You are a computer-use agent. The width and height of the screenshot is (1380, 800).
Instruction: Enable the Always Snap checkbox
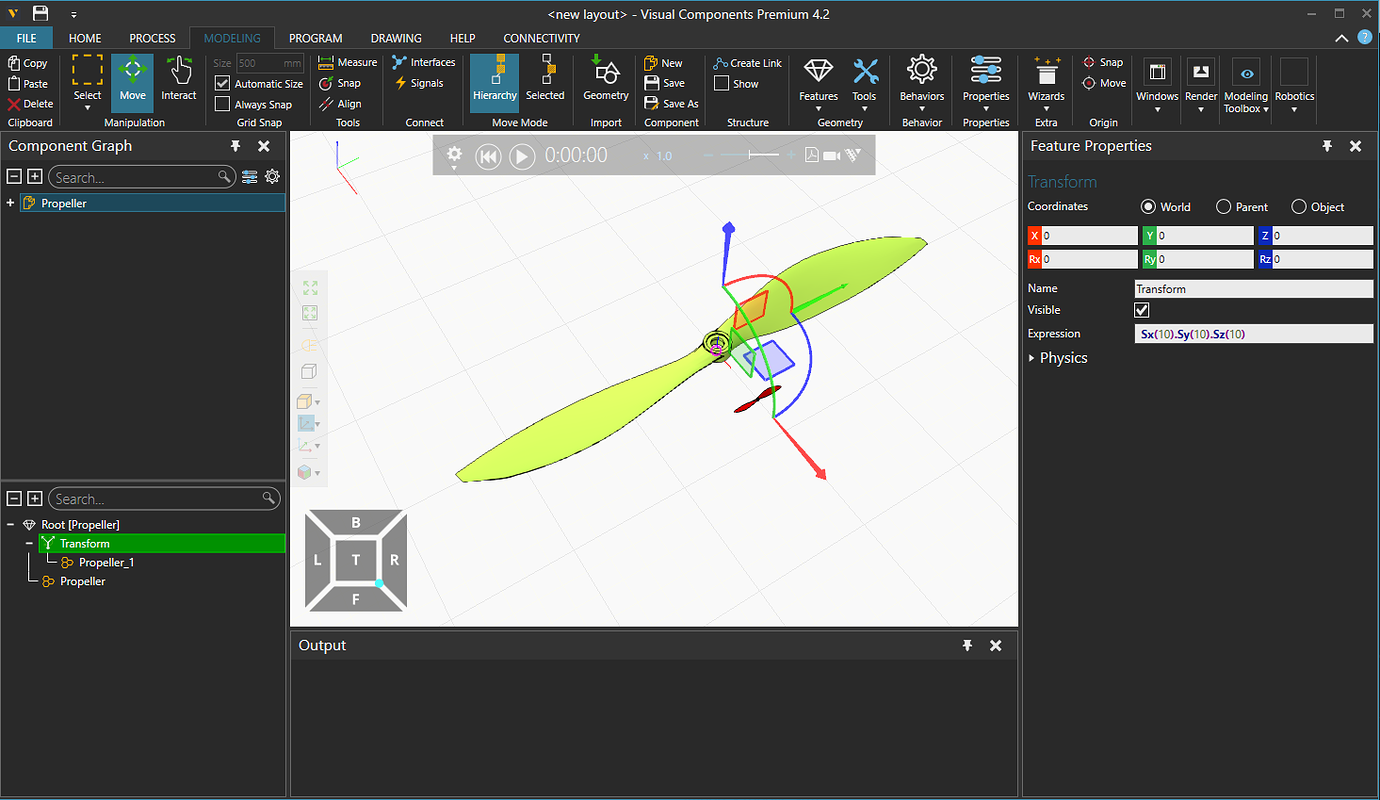point(223,105)
